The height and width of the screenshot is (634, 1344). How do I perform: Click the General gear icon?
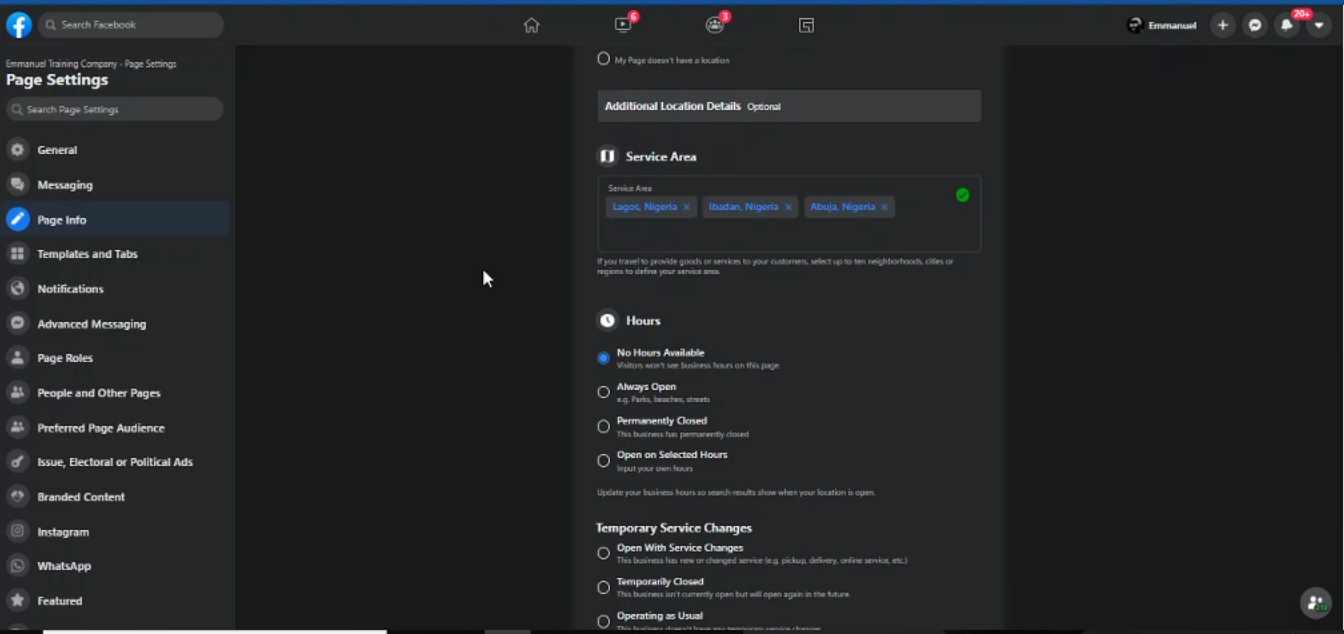click(x=17, y=150)
